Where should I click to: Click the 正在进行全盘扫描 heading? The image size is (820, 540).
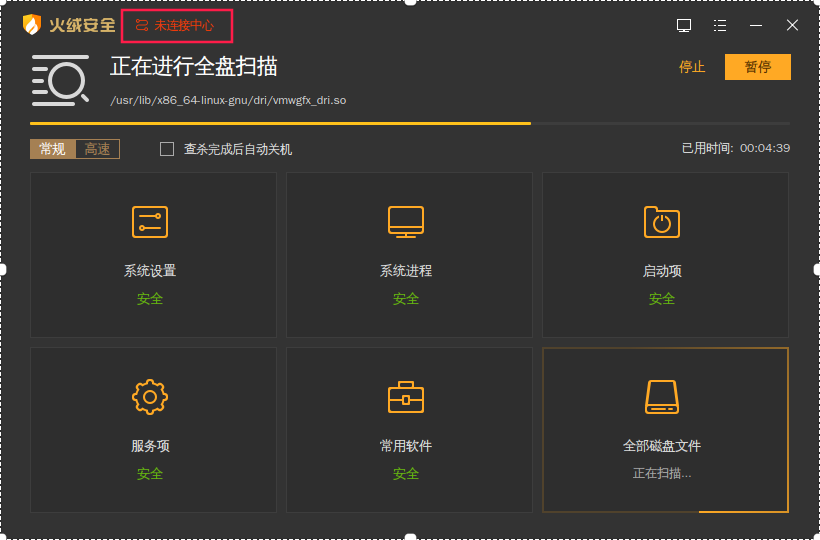(x=193, y=67)
